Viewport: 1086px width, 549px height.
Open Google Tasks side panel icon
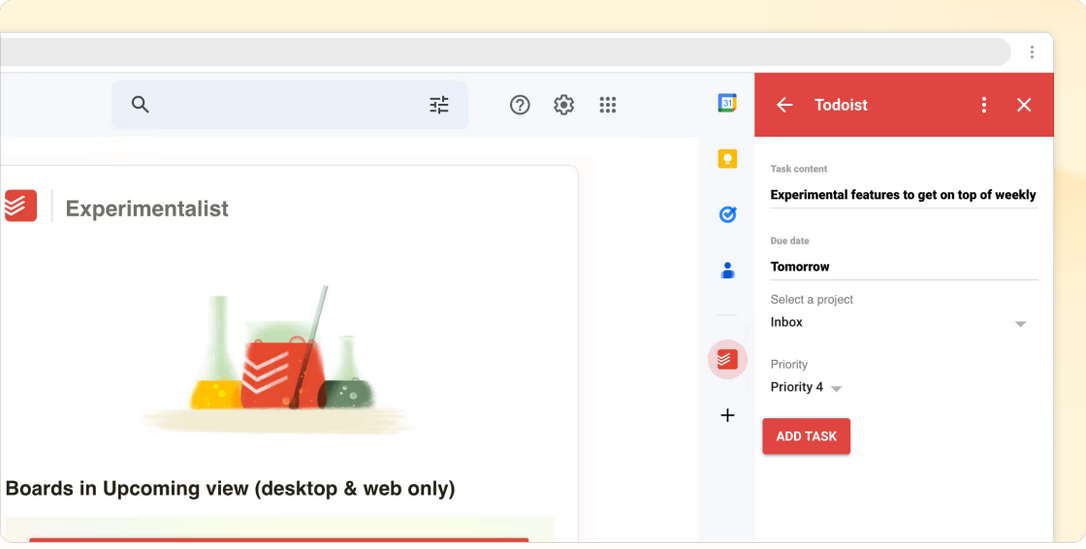coord(727,215)
